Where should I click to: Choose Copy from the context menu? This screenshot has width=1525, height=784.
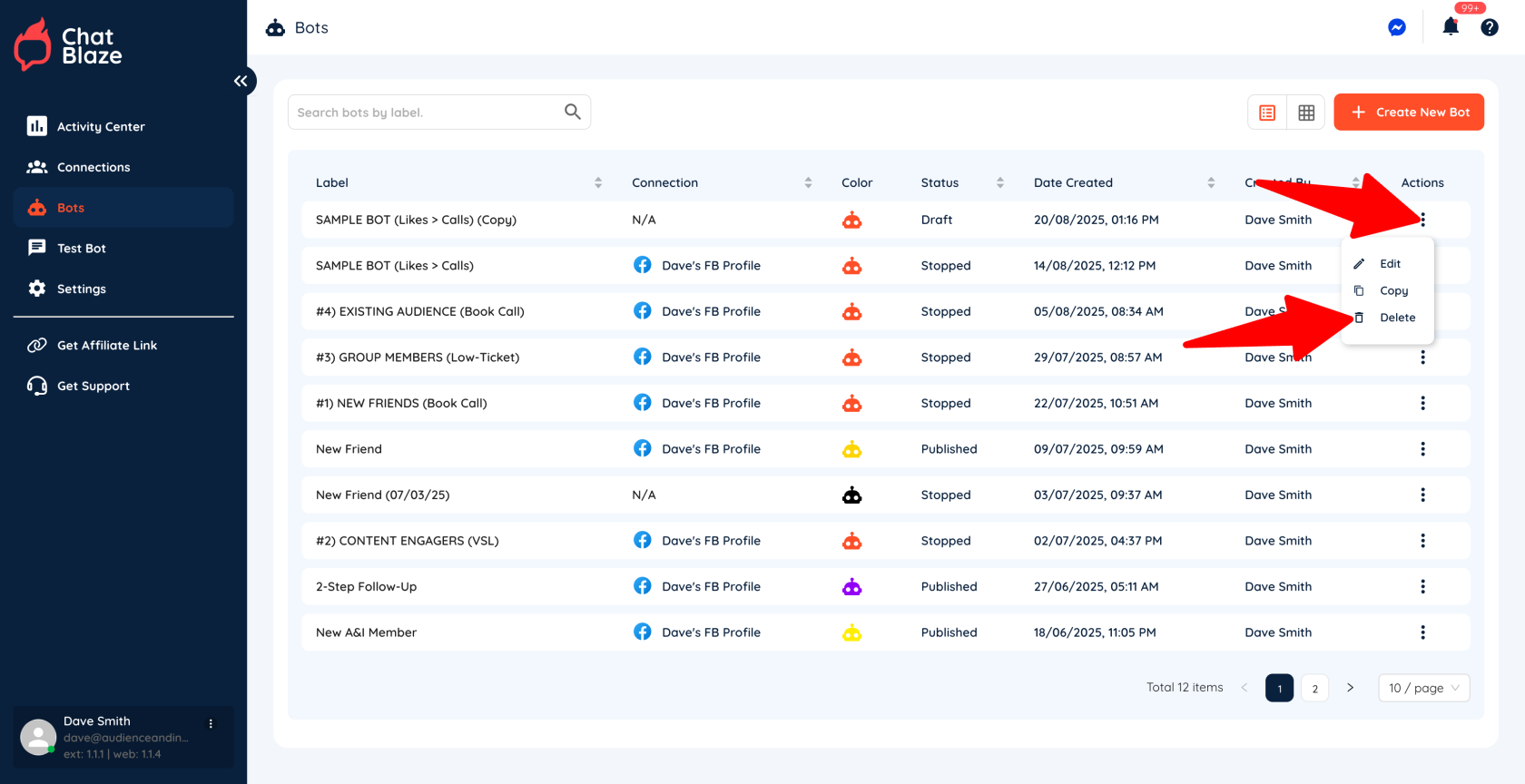(x=1393, y=291)
